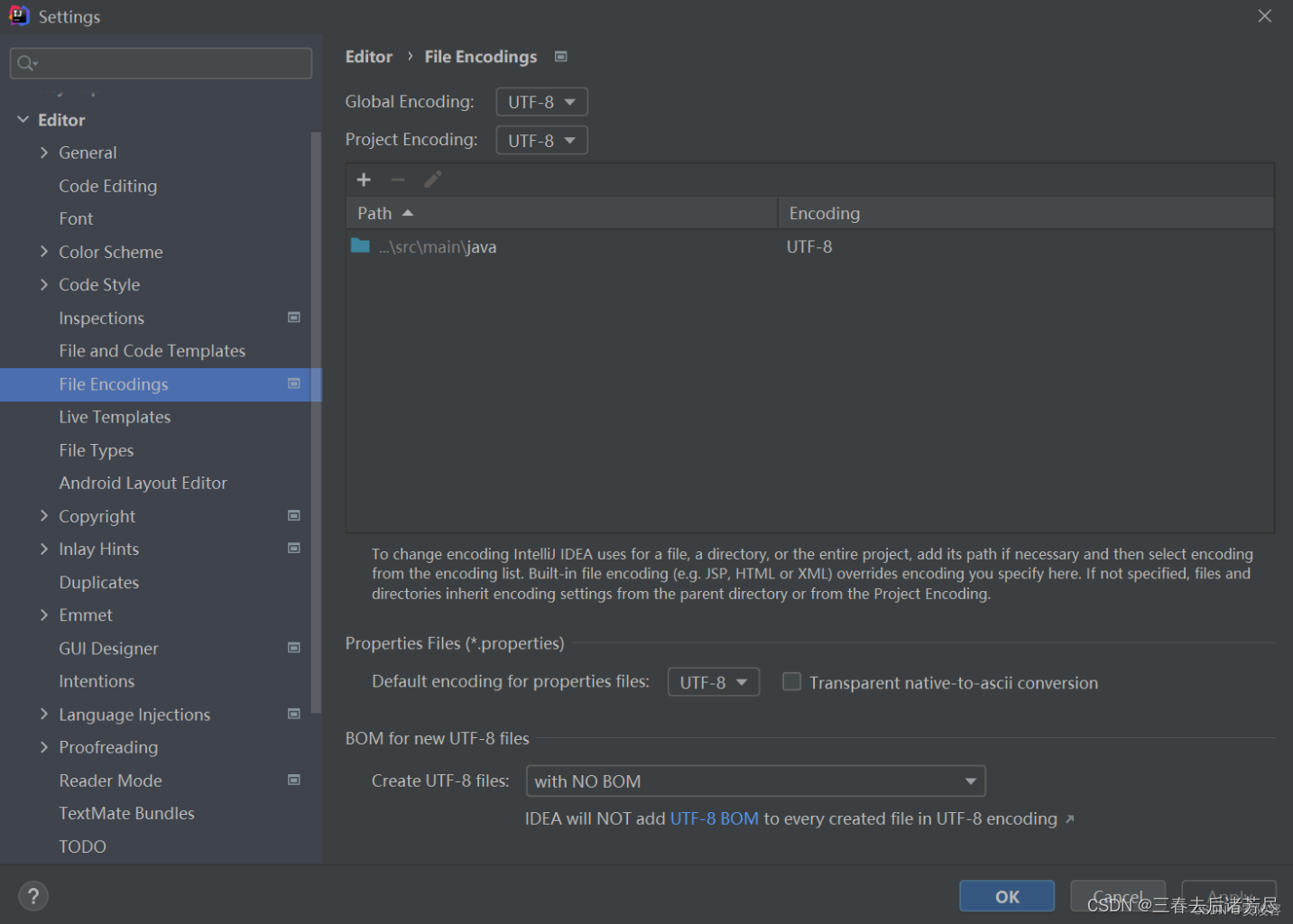The height and width of the screenshot is (924, 1293).
Task: Select Font settings page
Action: coord(76,218)
